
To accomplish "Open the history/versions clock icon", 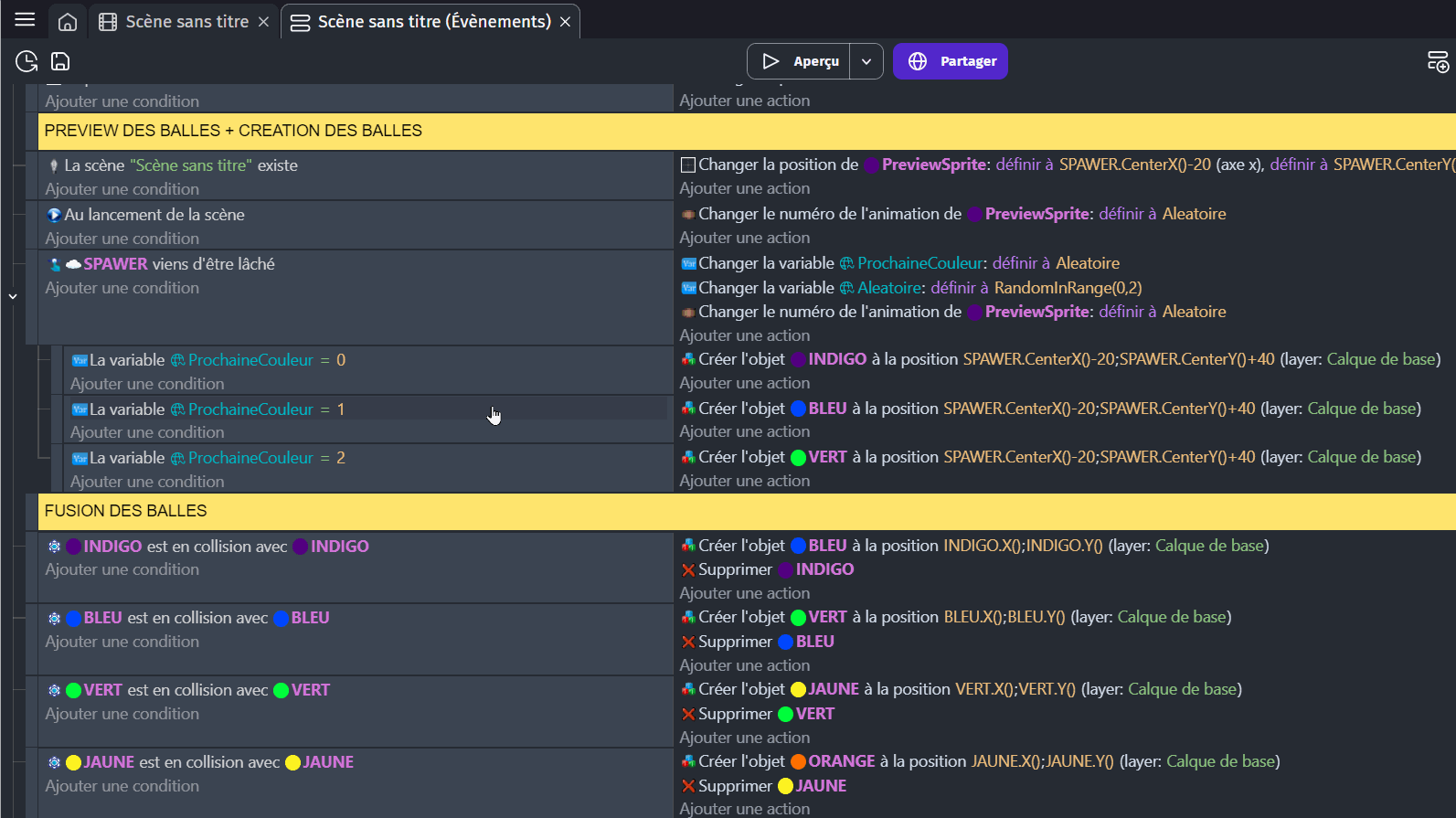I will [27, 61].
